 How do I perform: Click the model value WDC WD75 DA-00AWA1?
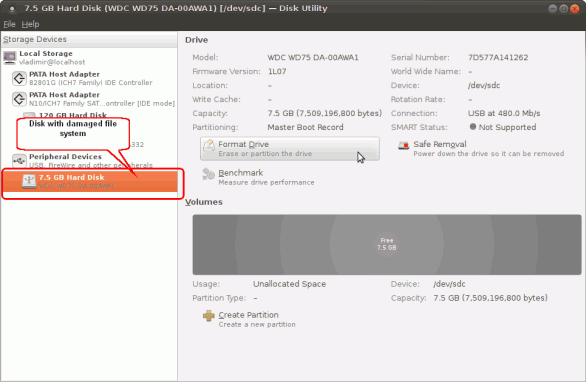click(x=313, y=58)
